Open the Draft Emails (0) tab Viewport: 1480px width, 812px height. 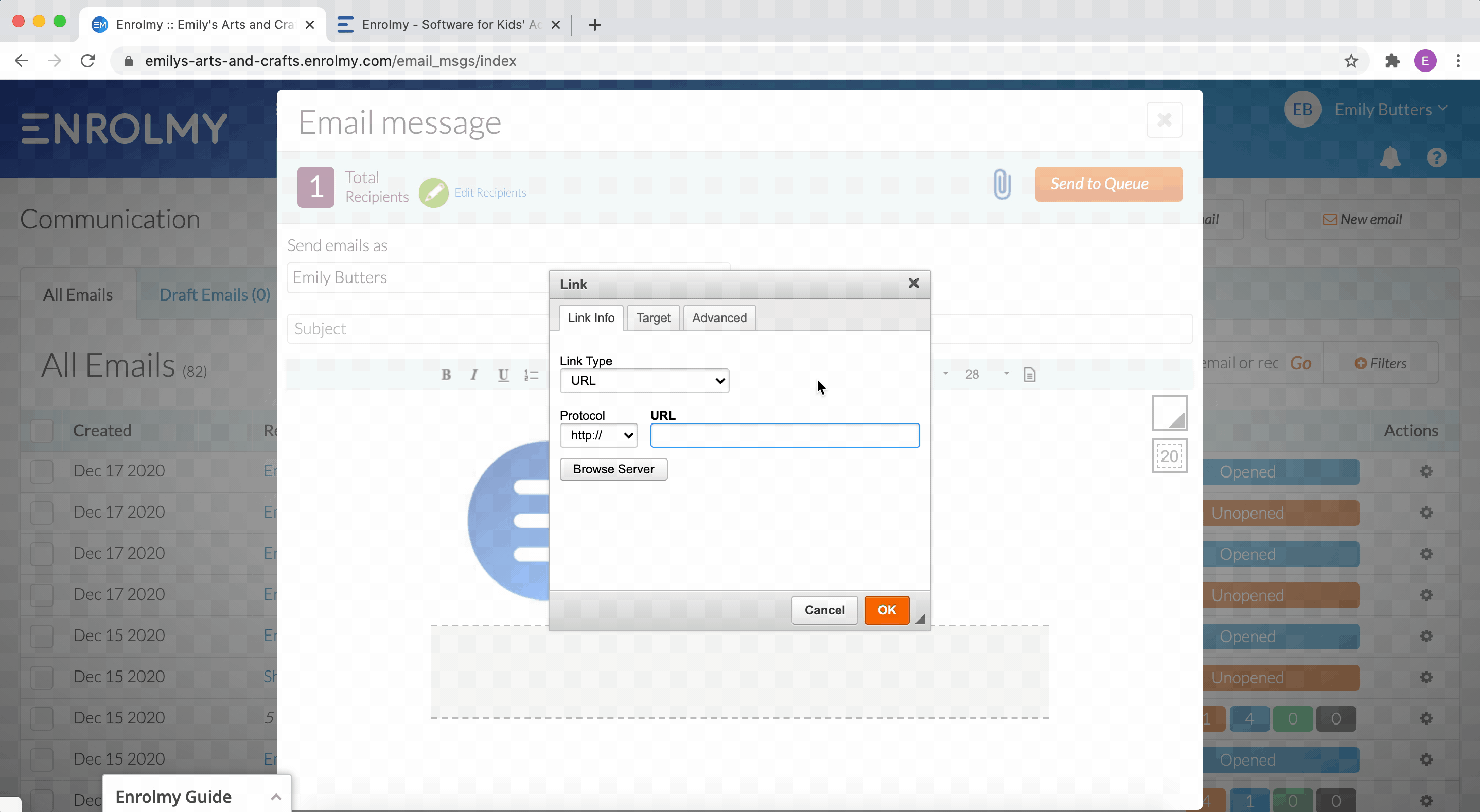coord(214,295)
